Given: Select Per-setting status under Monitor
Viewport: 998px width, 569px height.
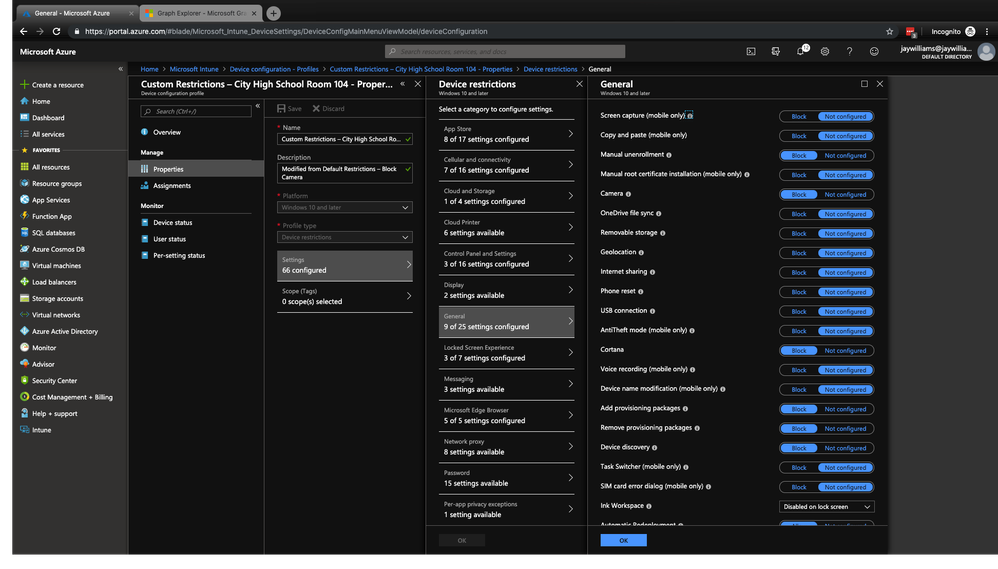Looking at the screenshot, I should 179,256.
